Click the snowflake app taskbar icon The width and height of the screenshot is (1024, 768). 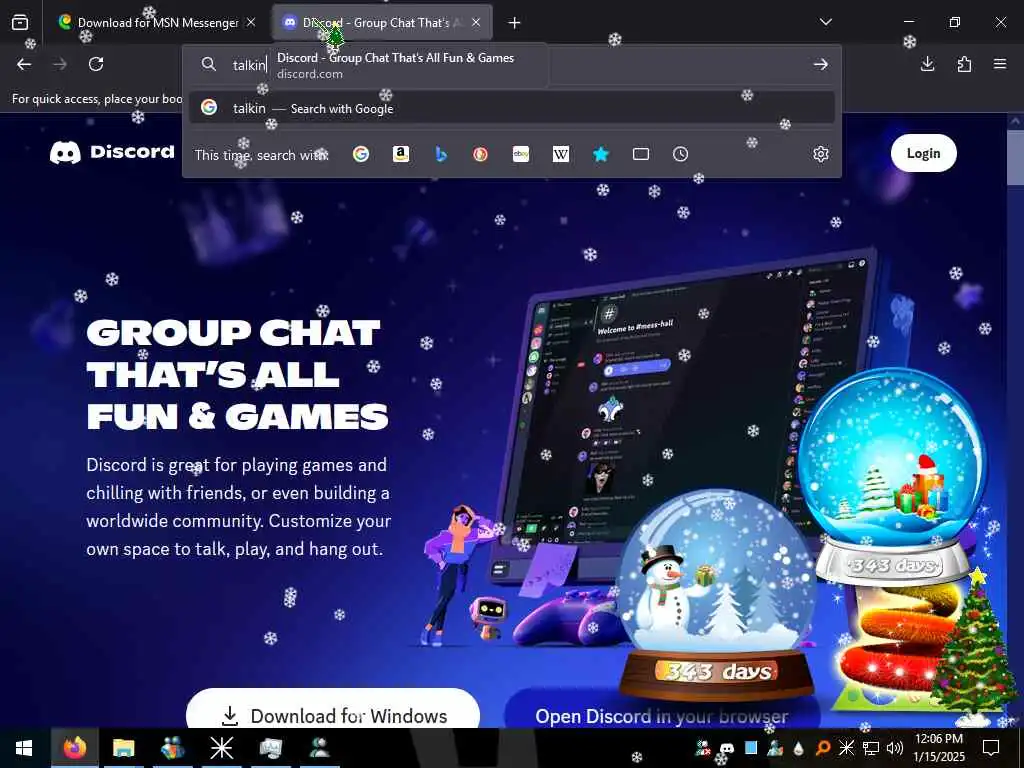click(x=221, y=748)
